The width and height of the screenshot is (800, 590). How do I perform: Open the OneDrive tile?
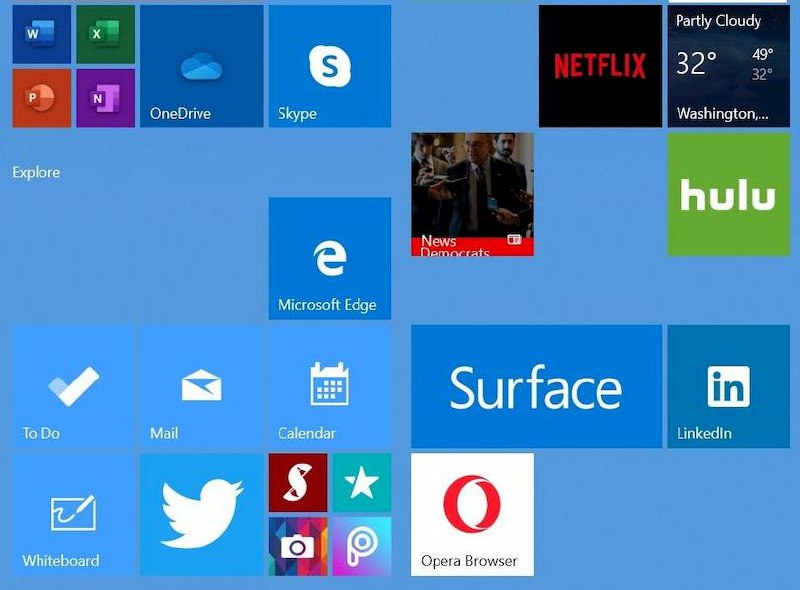coord(202,66)
